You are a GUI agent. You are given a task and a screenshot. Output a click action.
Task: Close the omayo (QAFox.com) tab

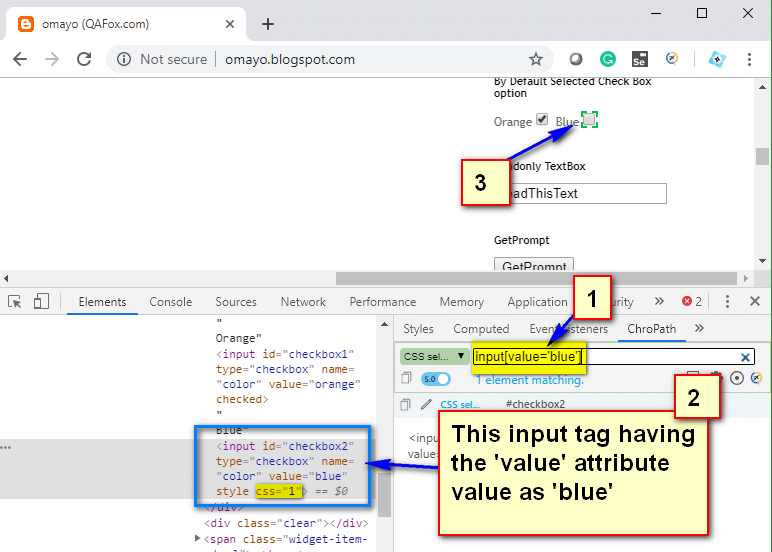[230, 24]
